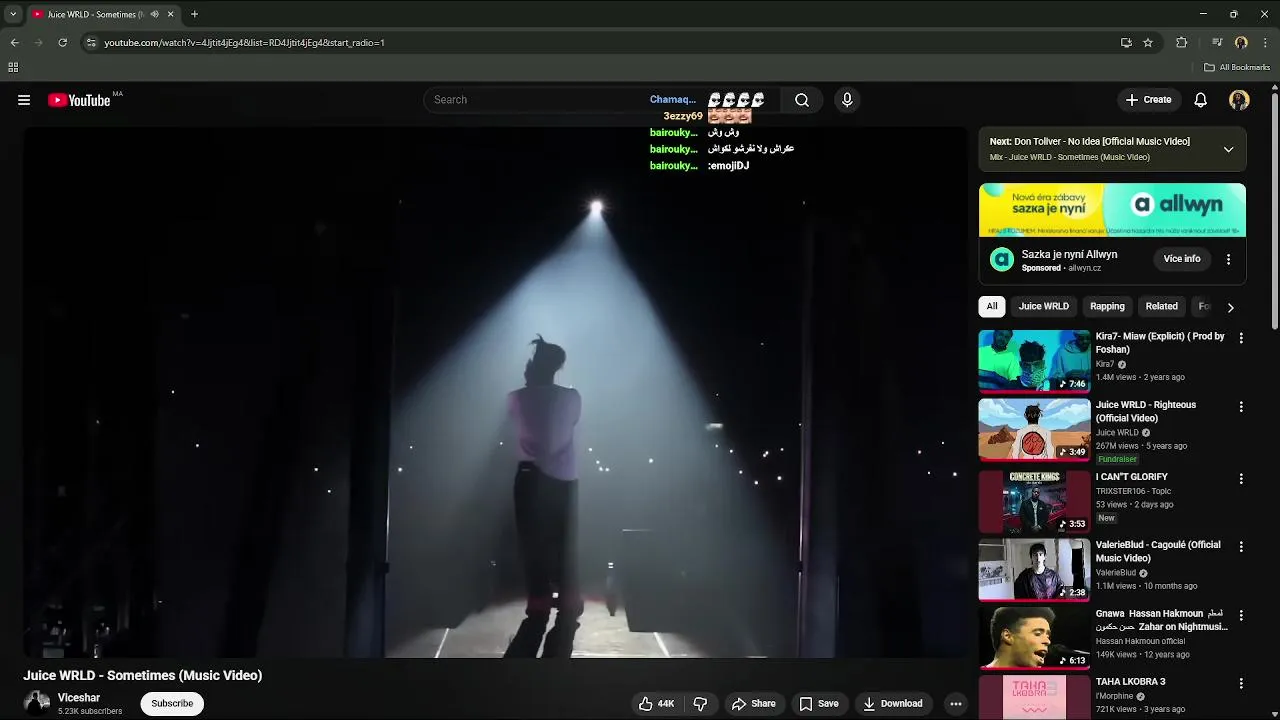Open Viceshar channel avatar
Viewport: 1280px width, 720px height.
[x=37, y=703]
